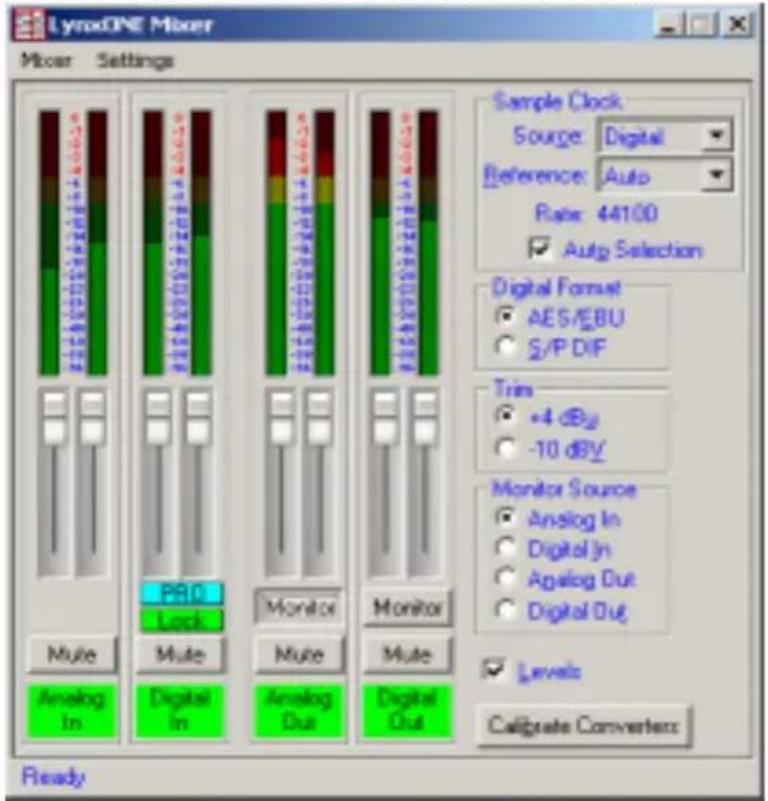Mute the Digital In channel

tap(180, 654)
